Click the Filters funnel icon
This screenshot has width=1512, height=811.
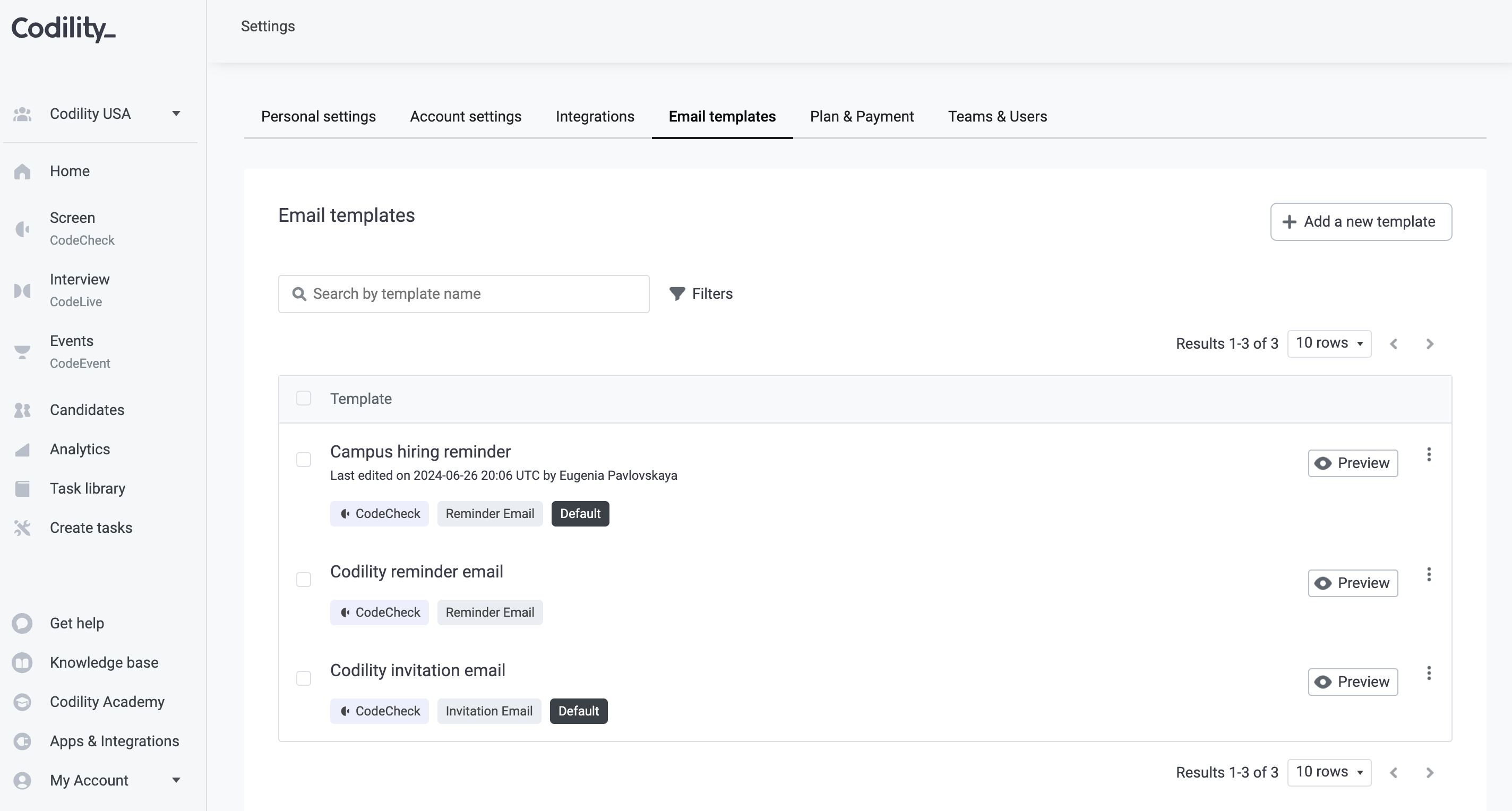pyautogui.click(x=677, y=294)
